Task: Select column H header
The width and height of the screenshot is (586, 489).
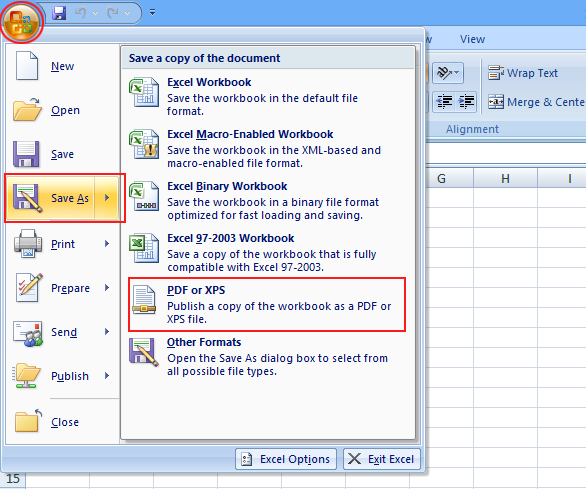Action: click(x=505, y=178)
